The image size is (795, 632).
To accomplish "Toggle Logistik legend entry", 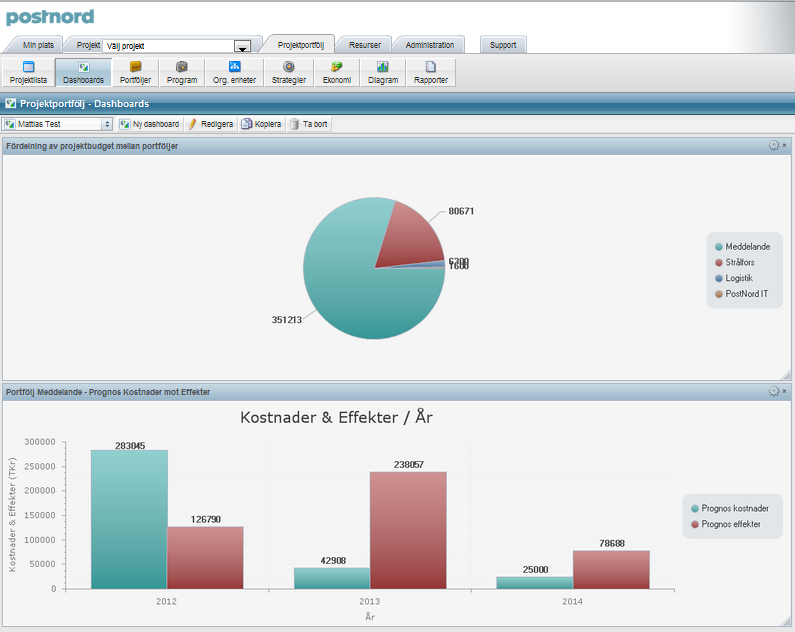I will coord(734,278).
